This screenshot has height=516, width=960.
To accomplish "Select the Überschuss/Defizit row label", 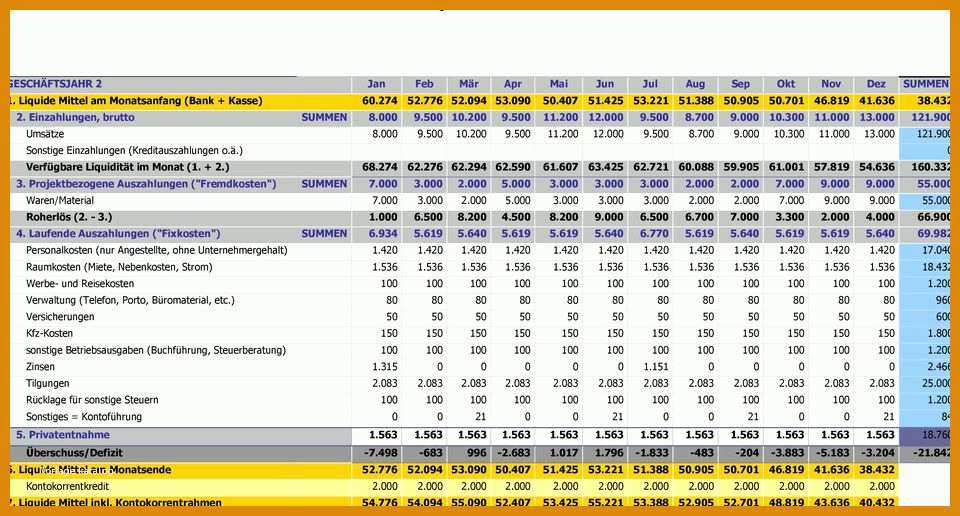I will tap(74, 452).
